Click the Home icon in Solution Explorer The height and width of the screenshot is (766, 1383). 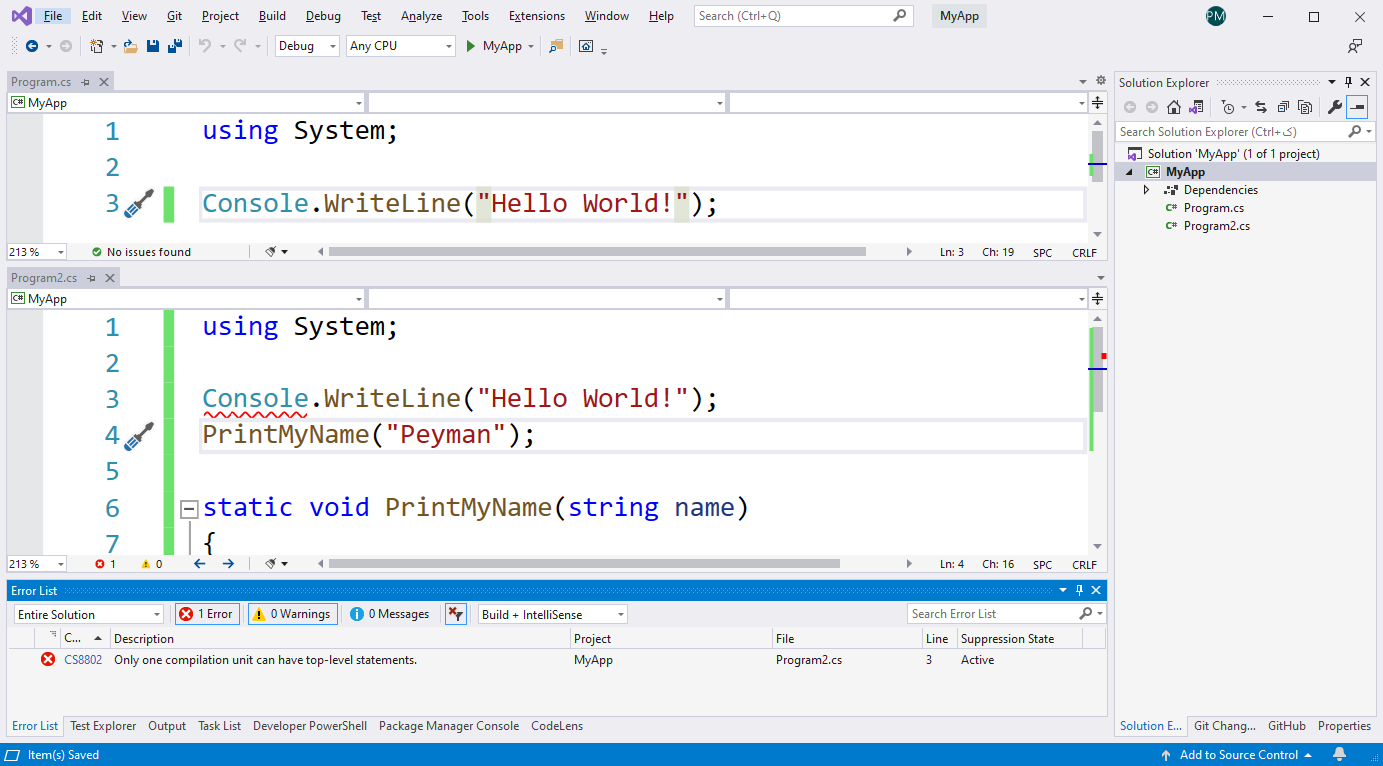tap(1174, 107)
